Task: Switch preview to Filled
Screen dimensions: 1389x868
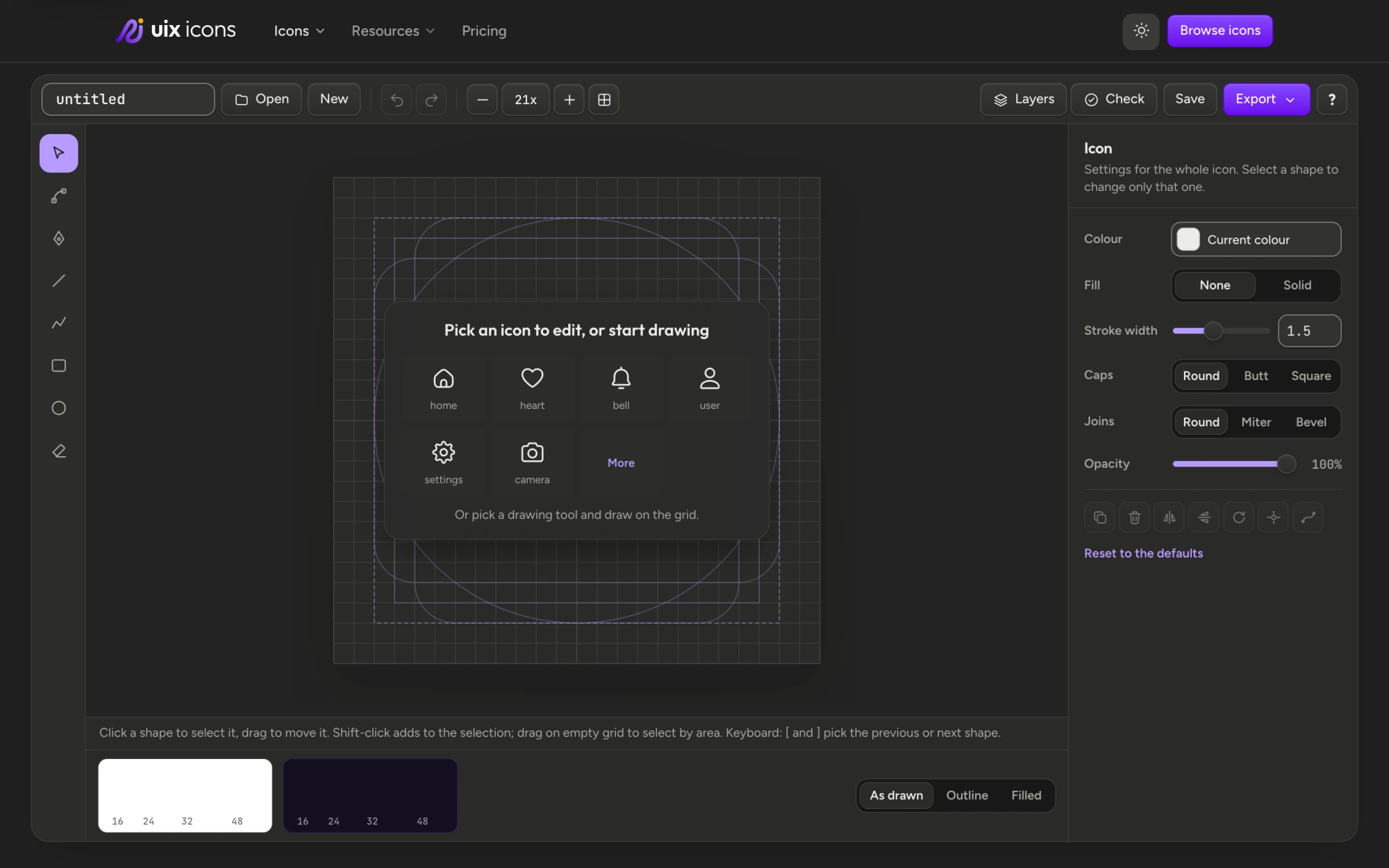Action: tap(1026, 796)
